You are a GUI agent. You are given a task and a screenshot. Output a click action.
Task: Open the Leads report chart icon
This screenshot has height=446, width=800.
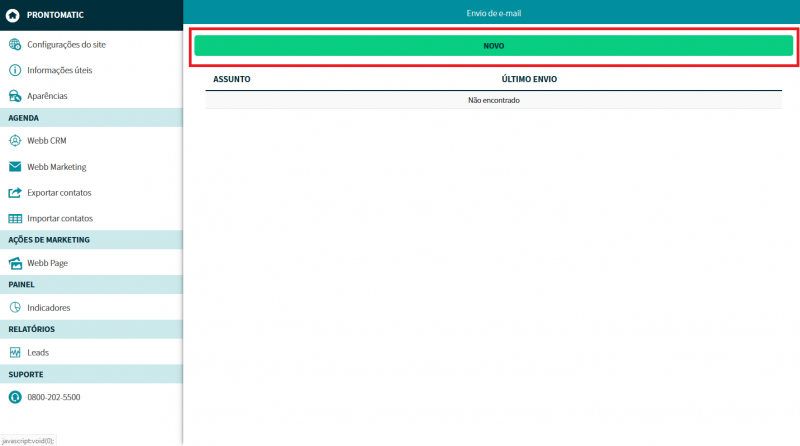pyautogui.click(x=15, y=353)
